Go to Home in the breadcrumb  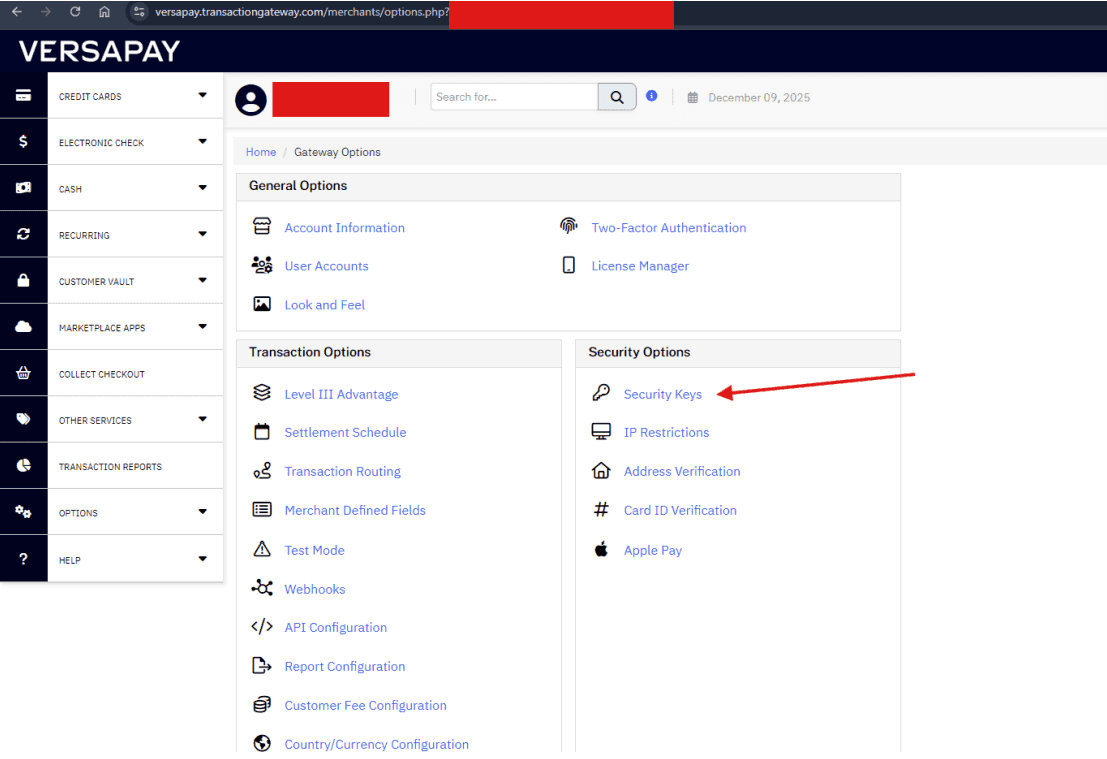tap(261, 152)
